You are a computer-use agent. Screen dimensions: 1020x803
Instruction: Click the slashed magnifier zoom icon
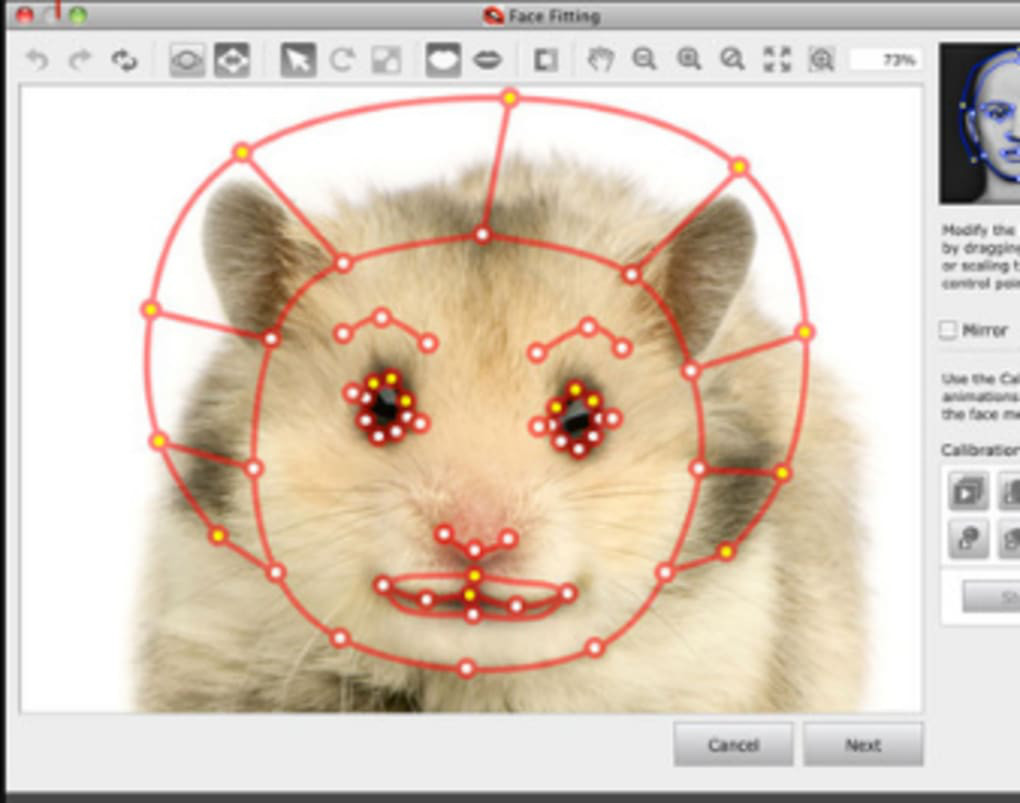(x=732, y=60)
